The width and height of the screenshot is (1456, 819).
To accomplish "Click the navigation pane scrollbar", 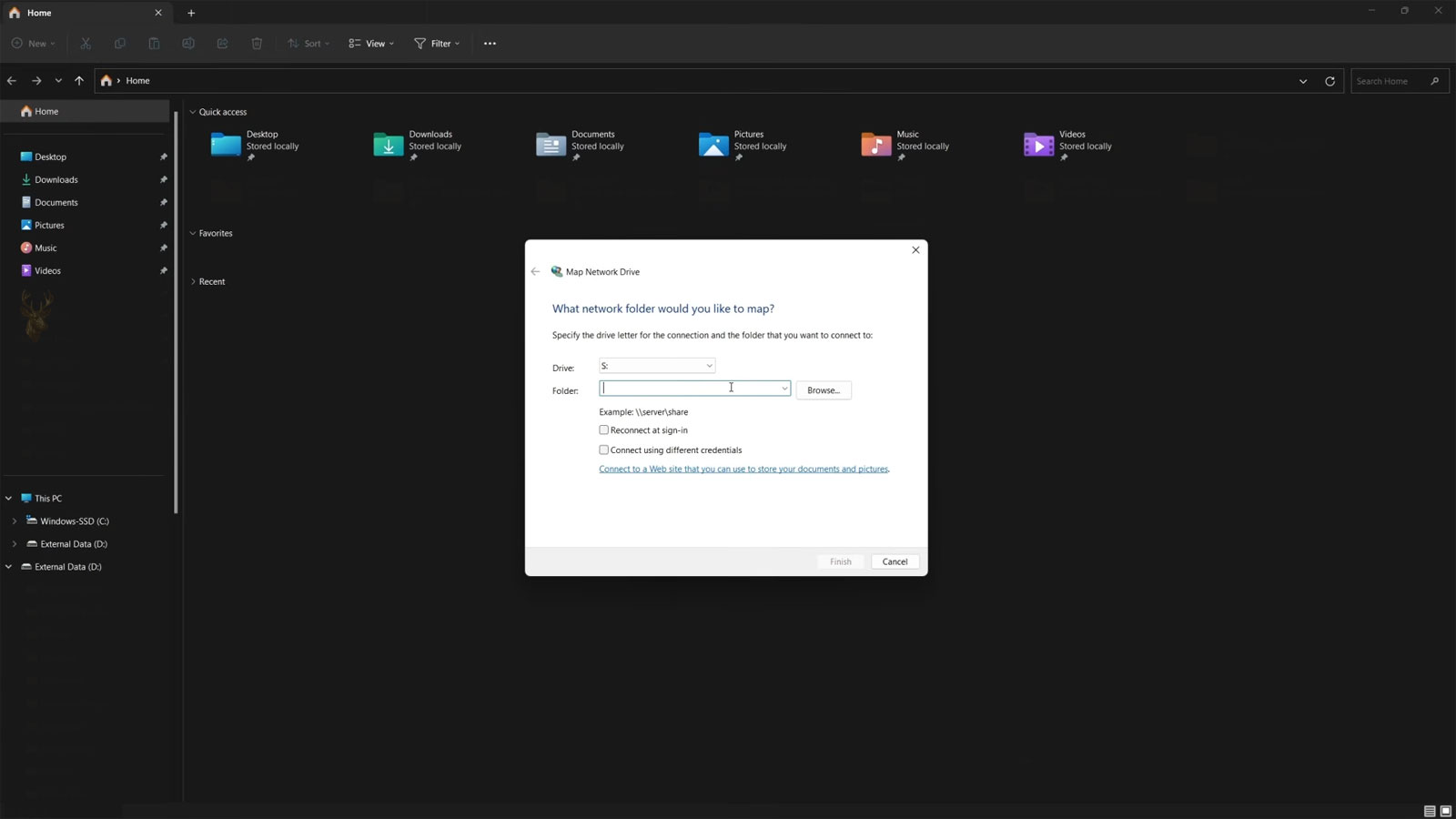I will [176, 314].
